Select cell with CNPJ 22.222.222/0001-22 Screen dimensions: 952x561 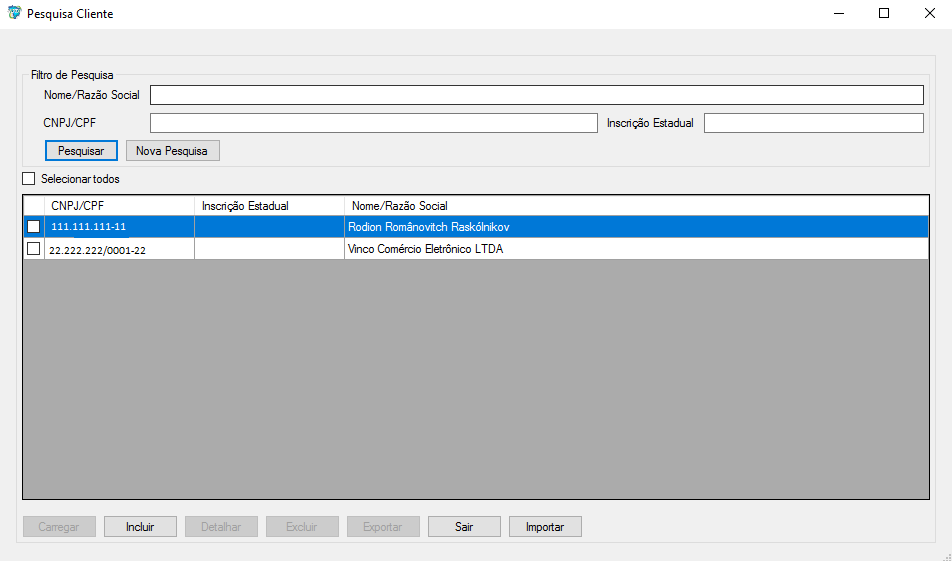point(119,249)
